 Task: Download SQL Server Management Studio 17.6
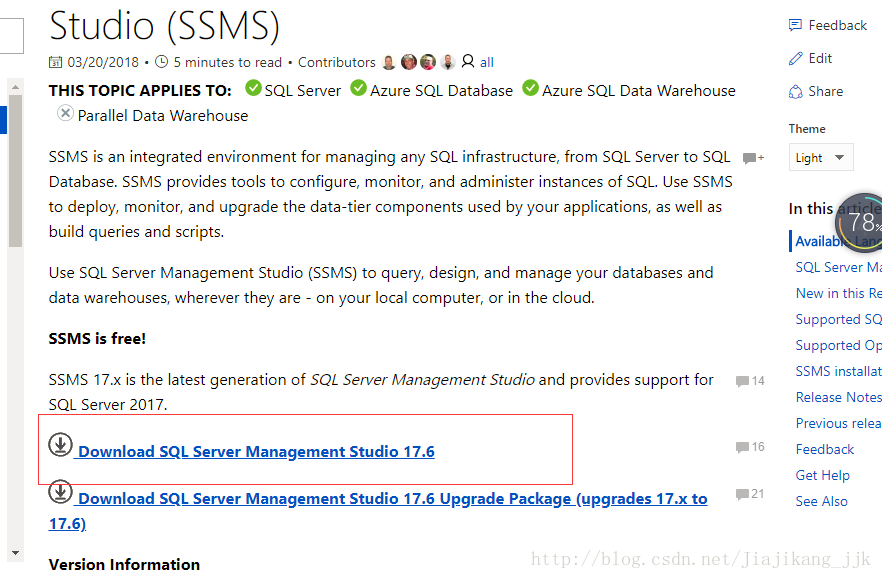tap(256, 452)
